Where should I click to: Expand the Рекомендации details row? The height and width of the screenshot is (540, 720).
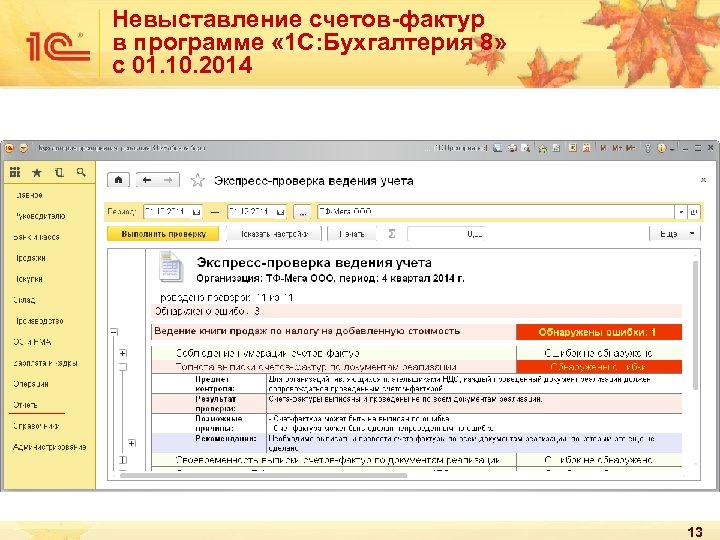[132, 443]
